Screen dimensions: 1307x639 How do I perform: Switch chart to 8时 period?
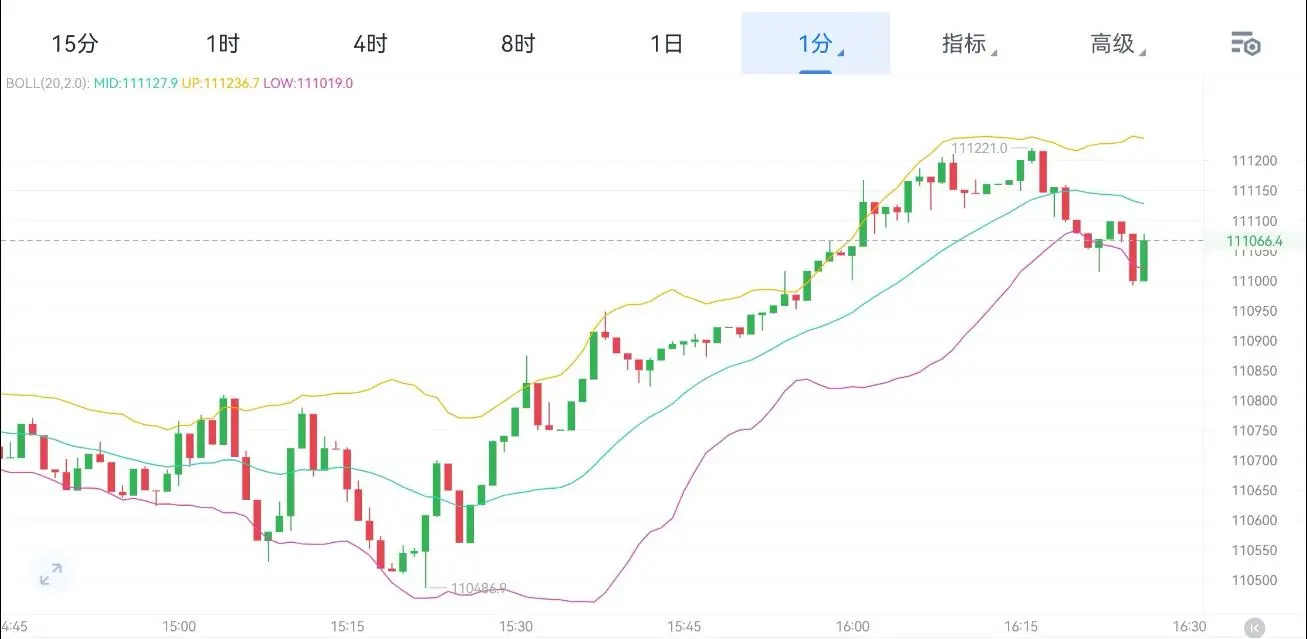click(518, 44)
